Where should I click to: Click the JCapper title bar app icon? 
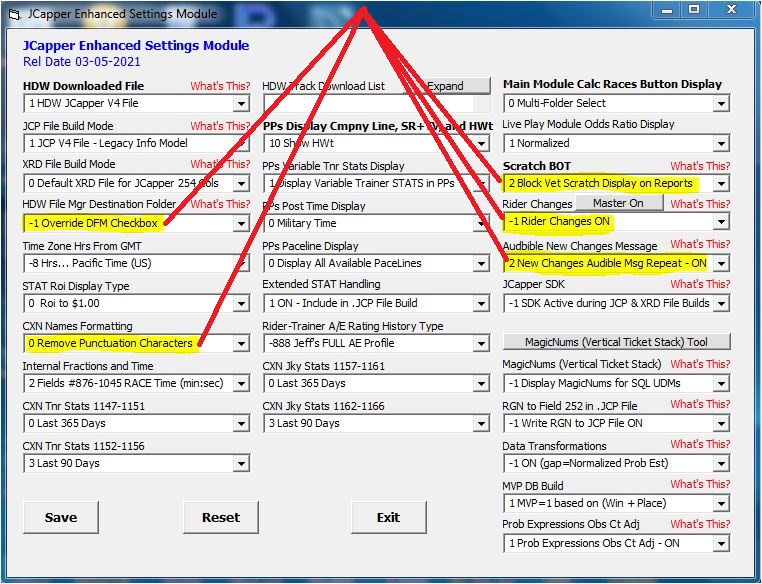click(x=15, y=15)
